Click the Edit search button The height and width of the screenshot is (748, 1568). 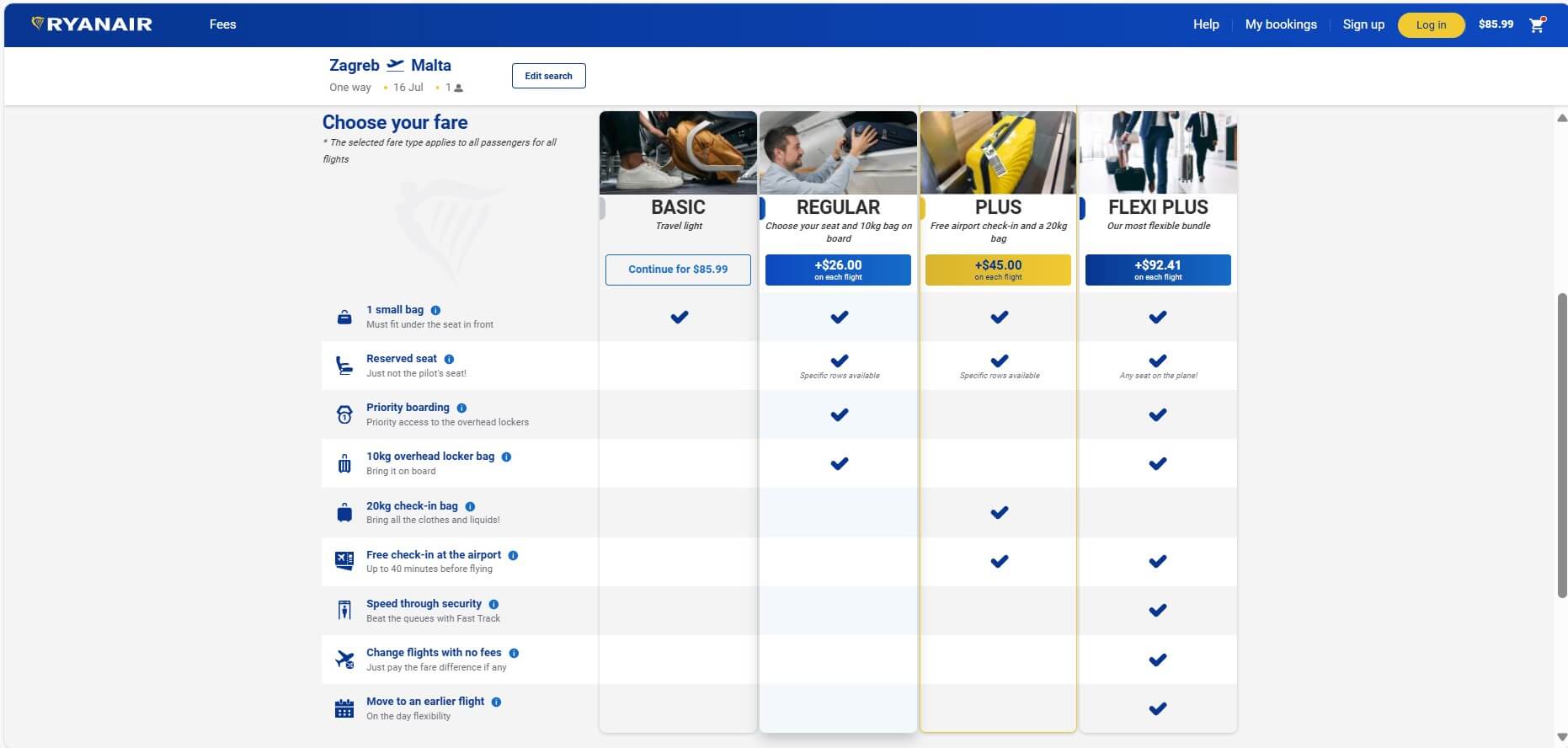[x=548, y=76]
